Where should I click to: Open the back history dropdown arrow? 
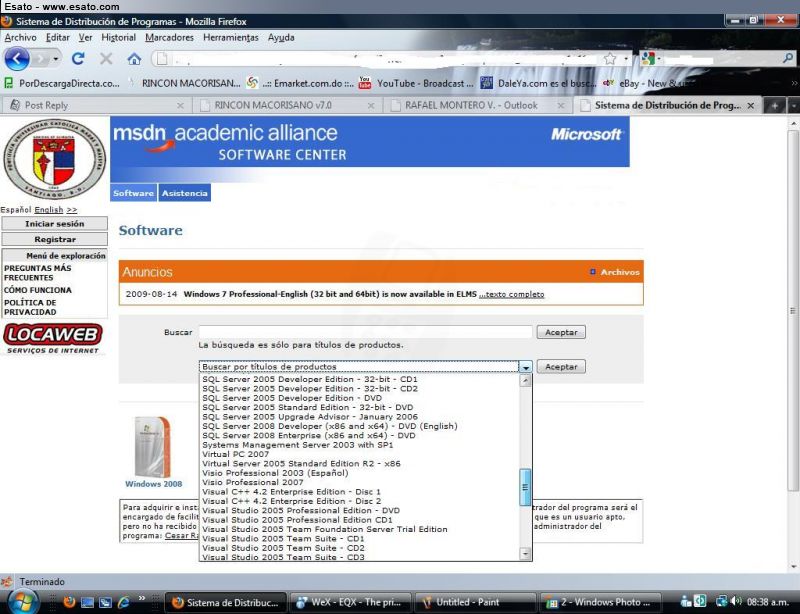[x=56, y=59]
